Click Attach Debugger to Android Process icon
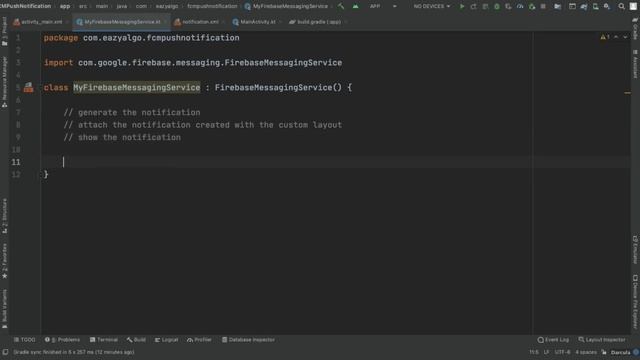 tap(532, 7)
